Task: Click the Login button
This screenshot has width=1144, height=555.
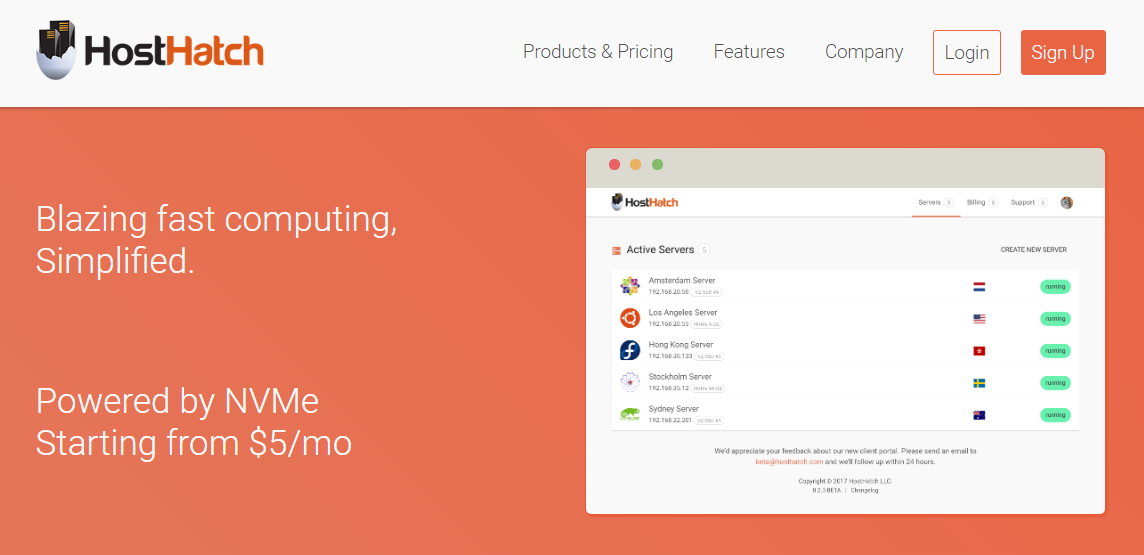Action: 967,52
